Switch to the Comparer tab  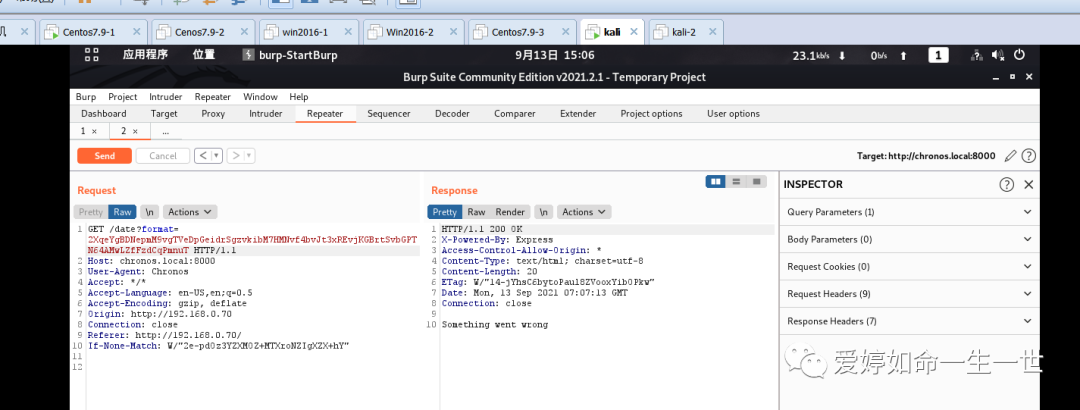(515, 114)
